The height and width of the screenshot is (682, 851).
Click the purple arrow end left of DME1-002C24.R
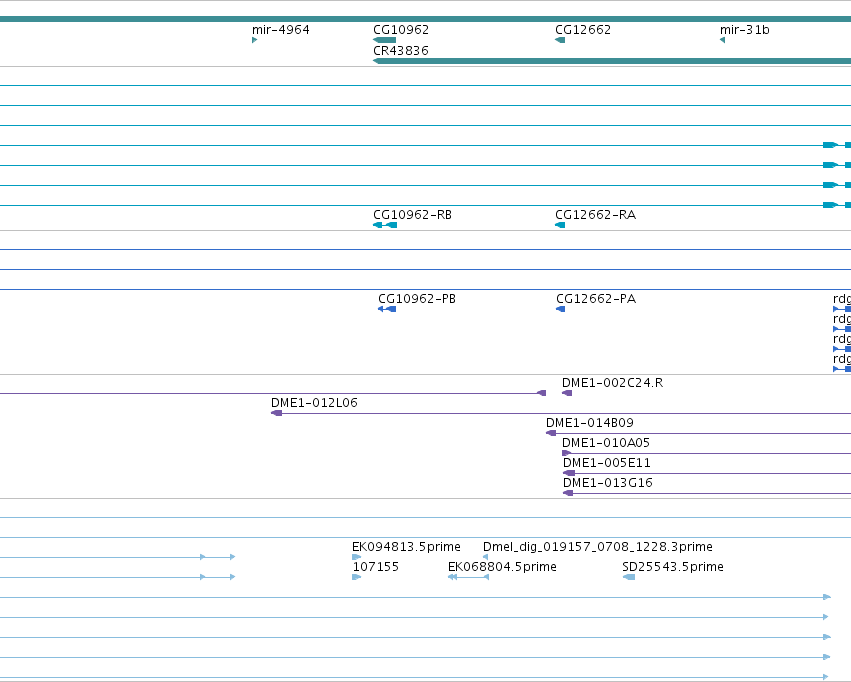click(541, 393)
